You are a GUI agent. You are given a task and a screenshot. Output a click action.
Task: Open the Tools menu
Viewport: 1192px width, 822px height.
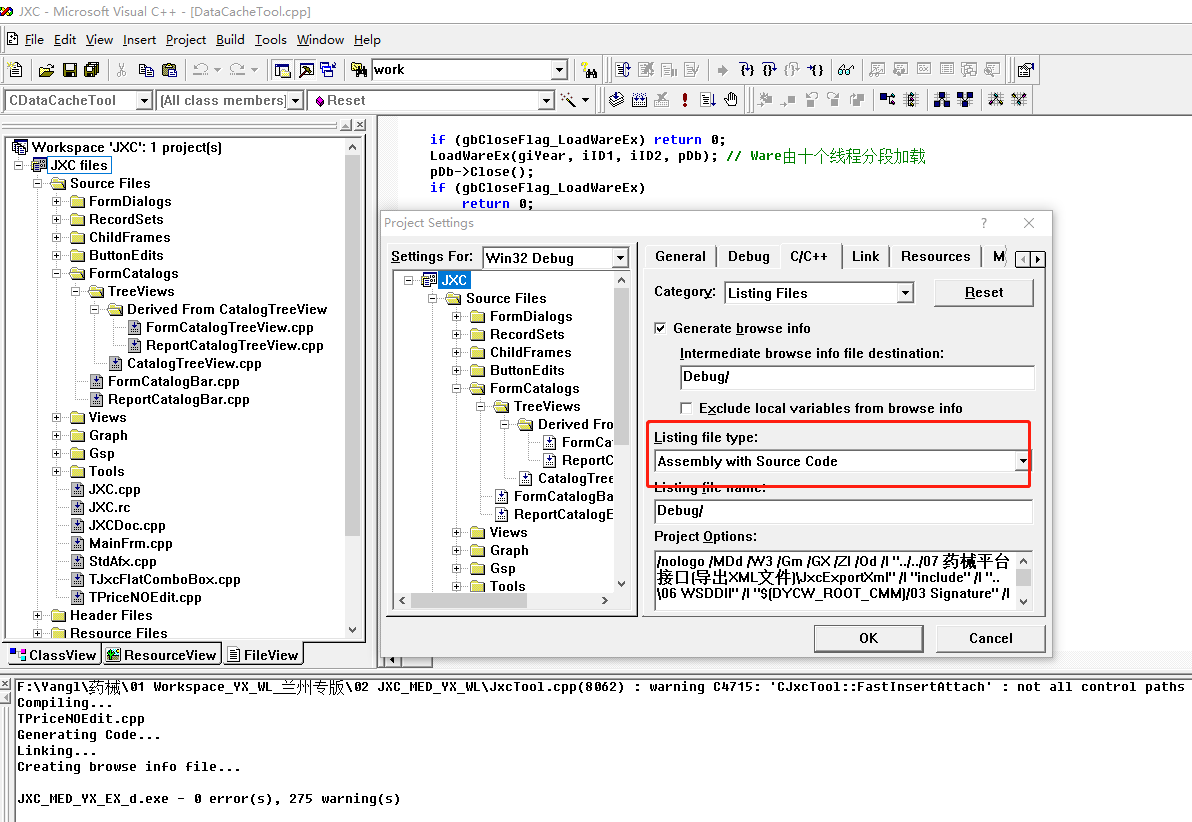coord(270,40)
